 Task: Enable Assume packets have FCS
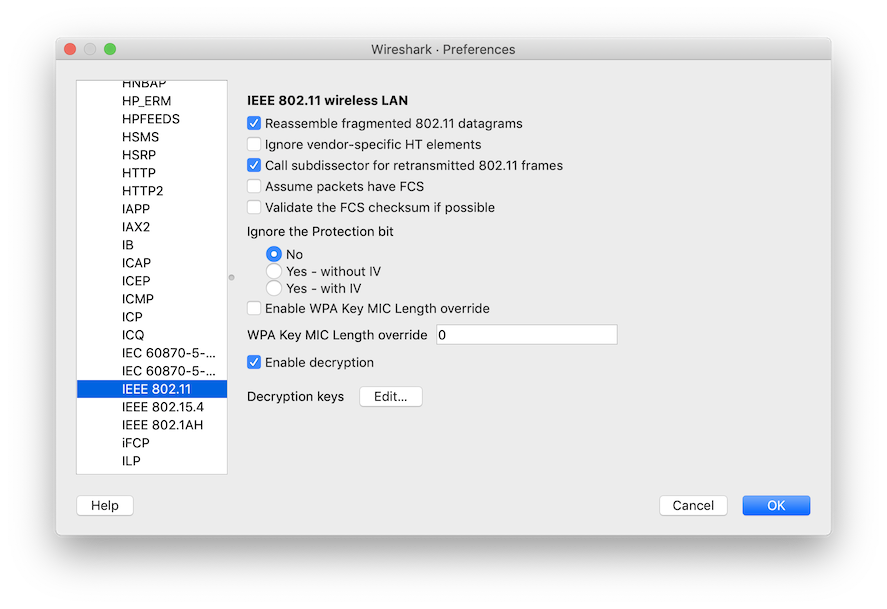click(254, 186)
